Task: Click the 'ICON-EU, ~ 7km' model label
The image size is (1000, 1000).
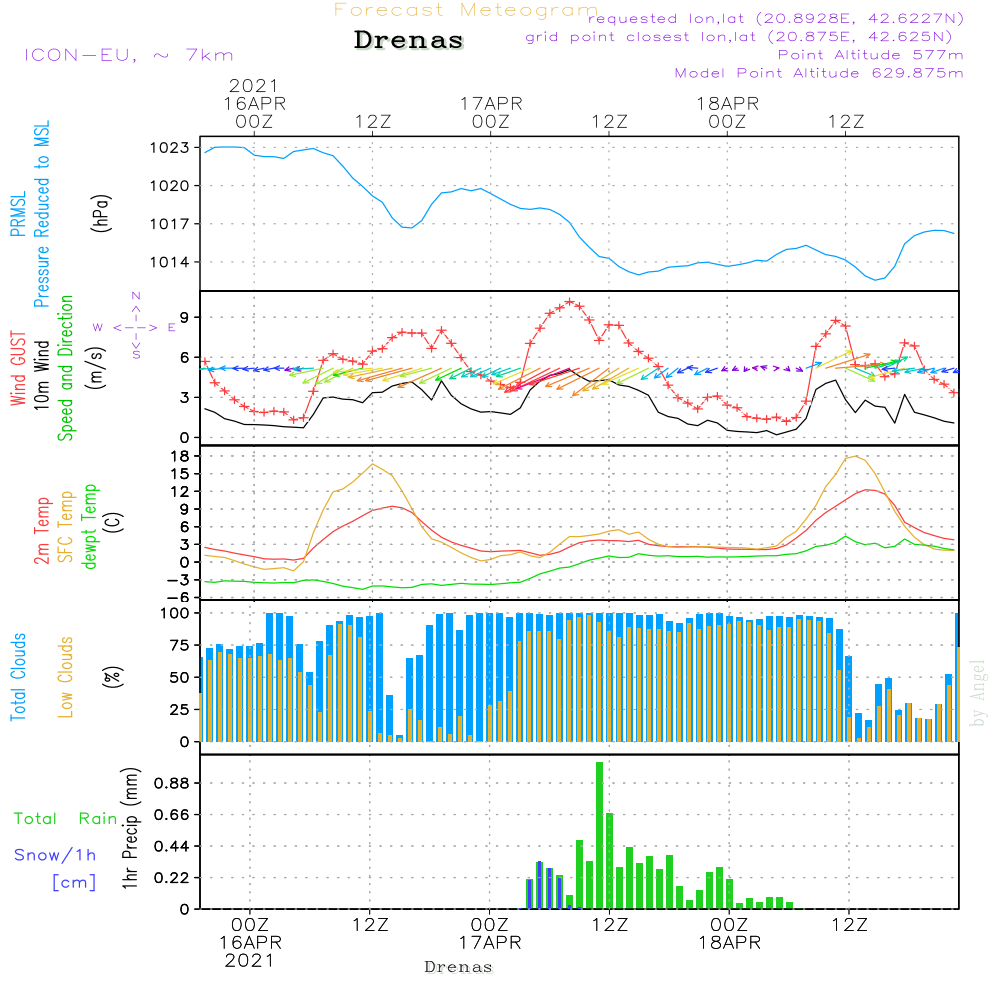Action: coord(129,55)
